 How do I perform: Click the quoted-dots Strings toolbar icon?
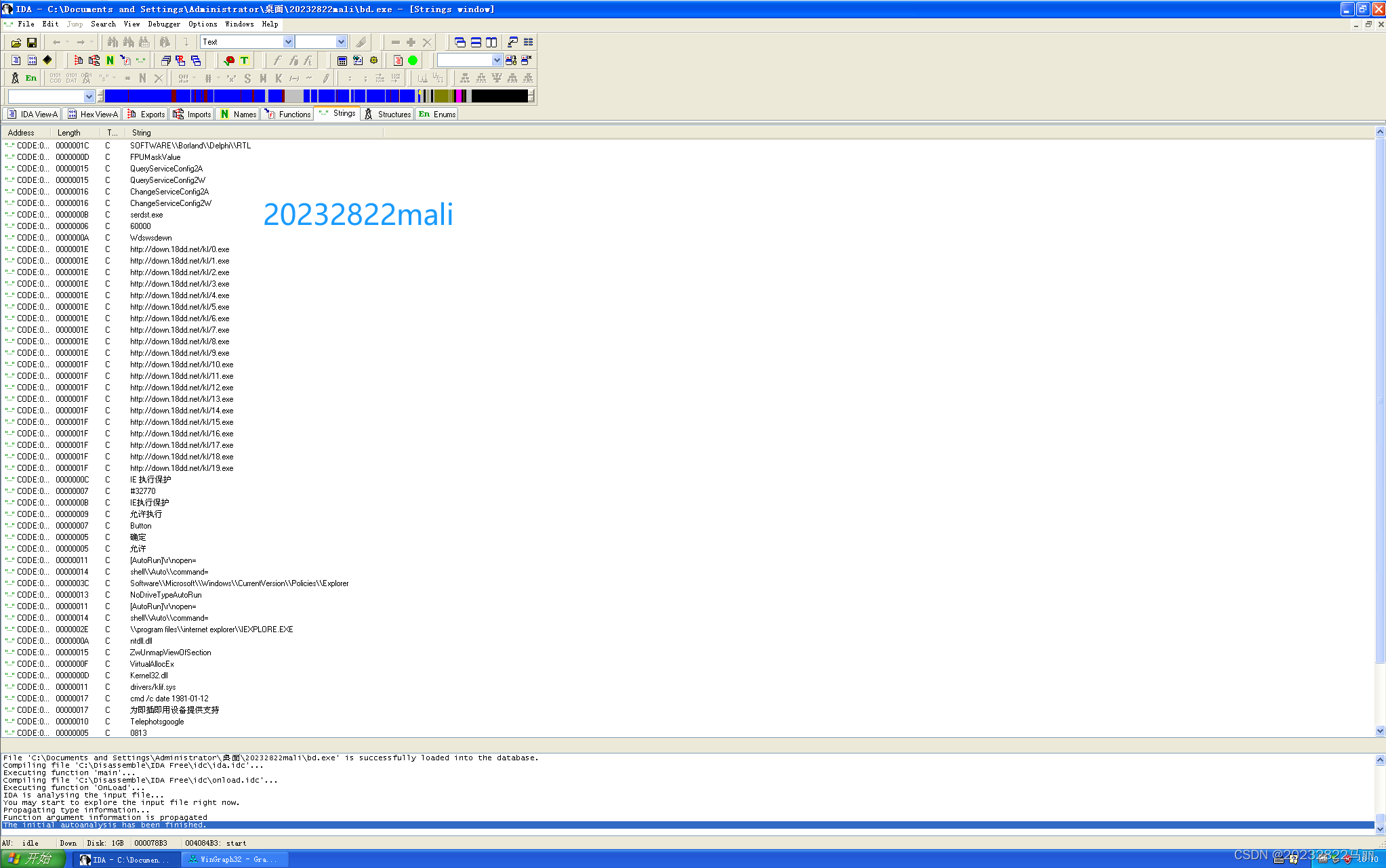point(141,60)
